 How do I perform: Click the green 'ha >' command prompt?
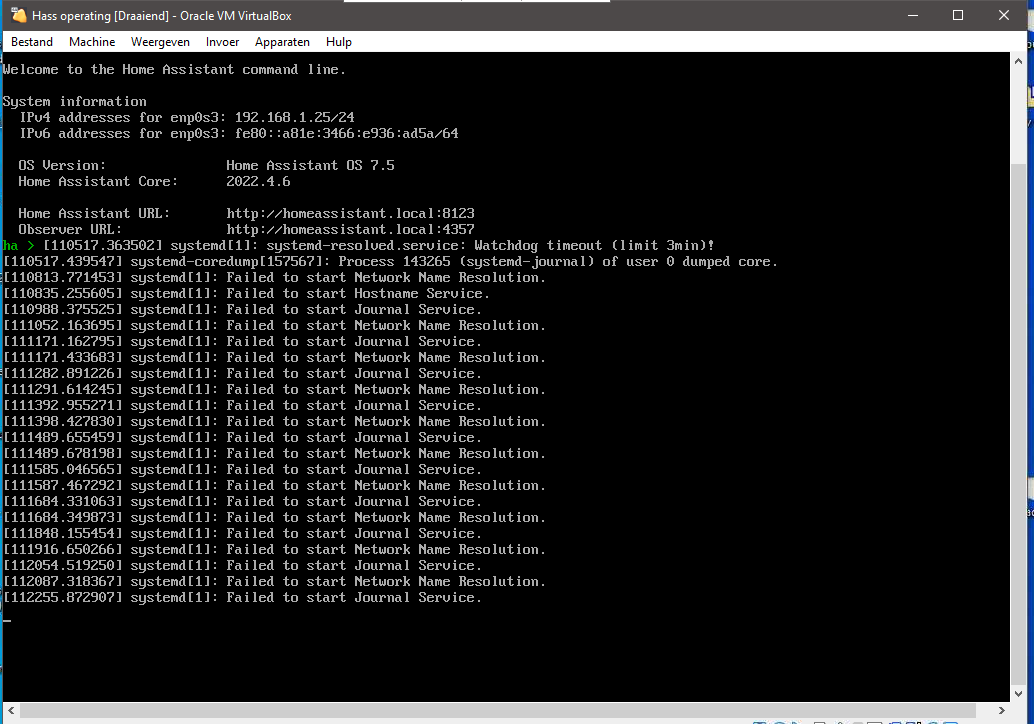18,245
